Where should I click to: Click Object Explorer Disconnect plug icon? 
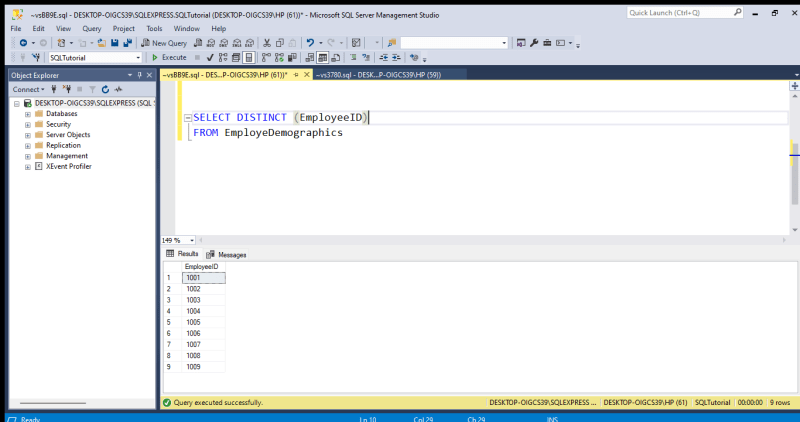(66, 89)
